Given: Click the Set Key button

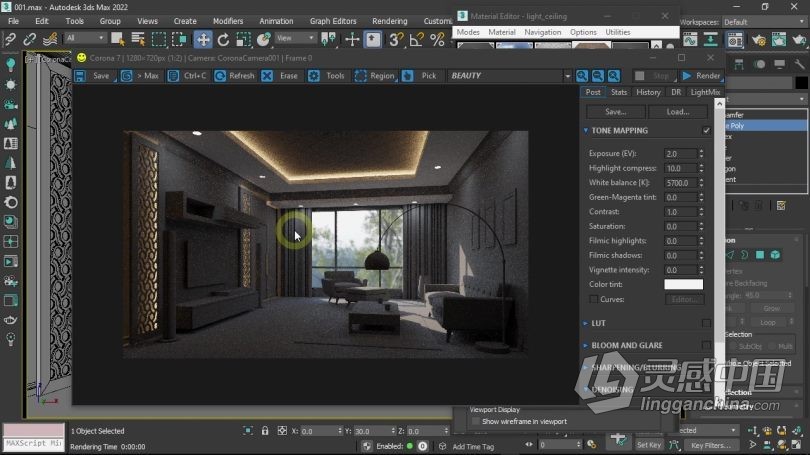Looking at the screenshot, I should (649, 445).
